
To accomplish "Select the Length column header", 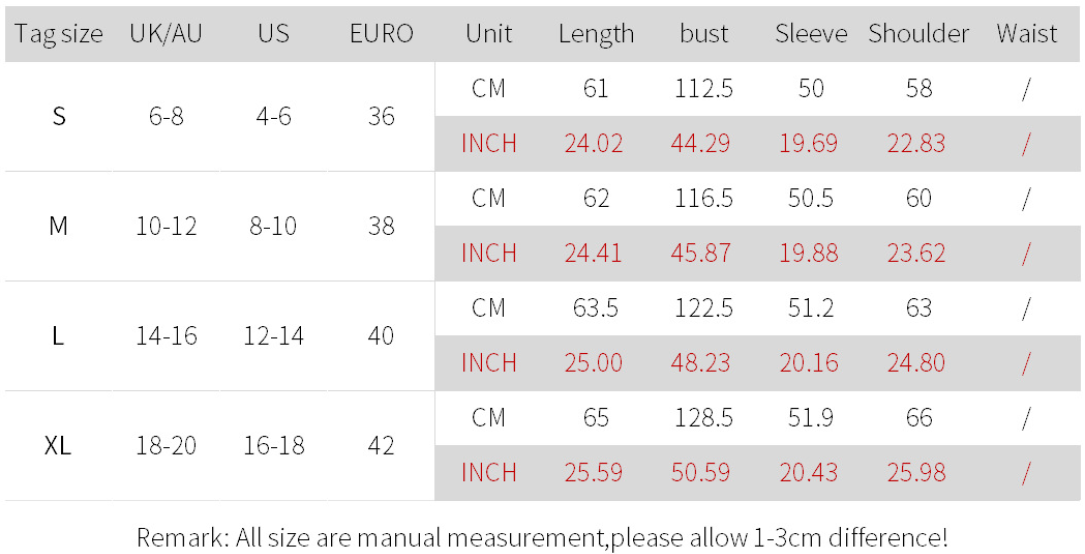I will point(596,34).
